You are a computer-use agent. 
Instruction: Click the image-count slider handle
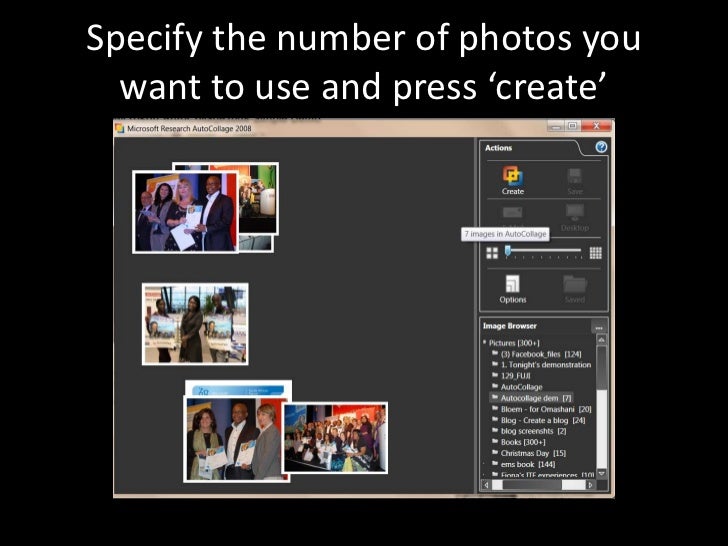pos(508,251)
